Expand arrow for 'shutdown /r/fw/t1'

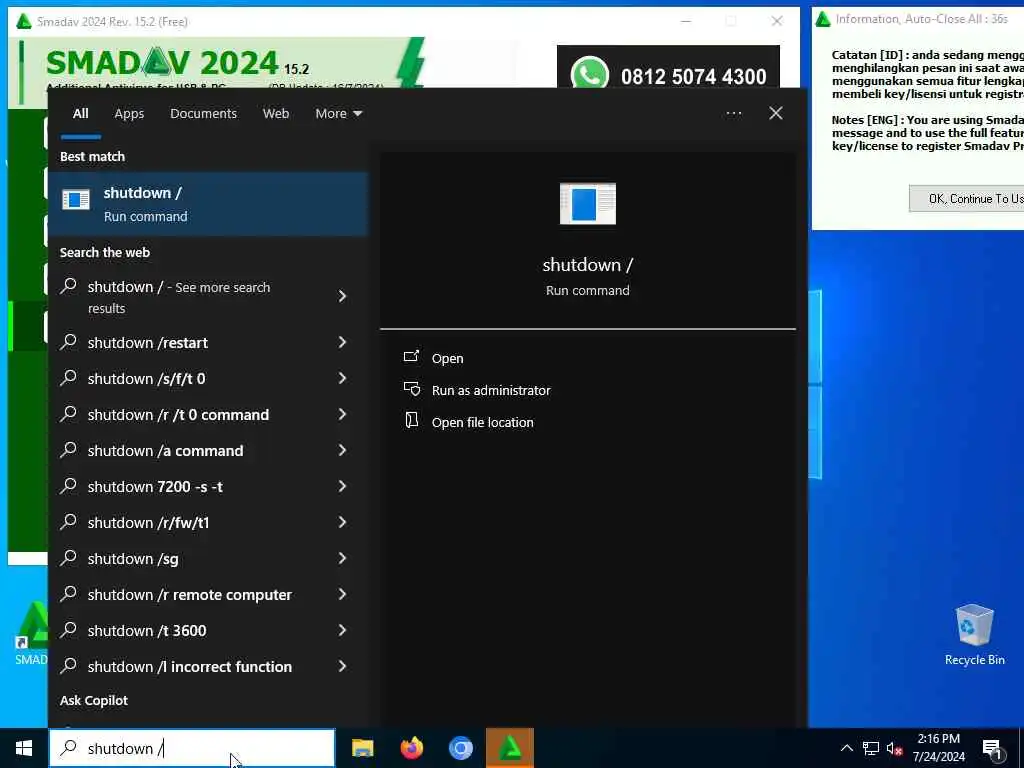pyautogui.click(x=342, y=522)
